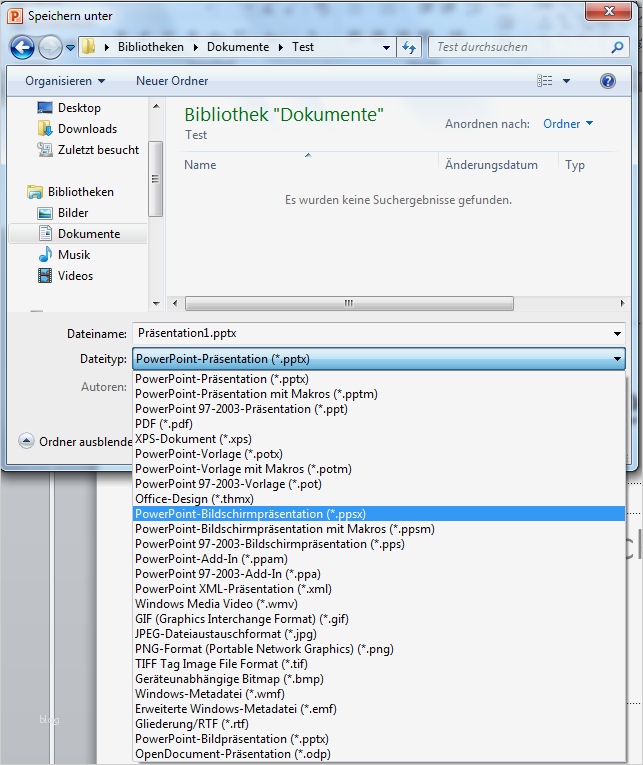Click Test in the address path
Viewport: 643px width, 765px height.
(303, 47)
